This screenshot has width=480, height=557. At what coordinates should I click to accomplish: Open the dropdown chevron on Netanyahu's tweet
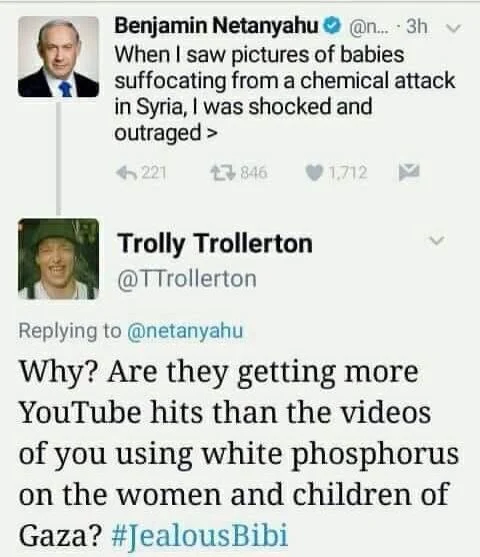pyautogui.click(x=453, y=28)
